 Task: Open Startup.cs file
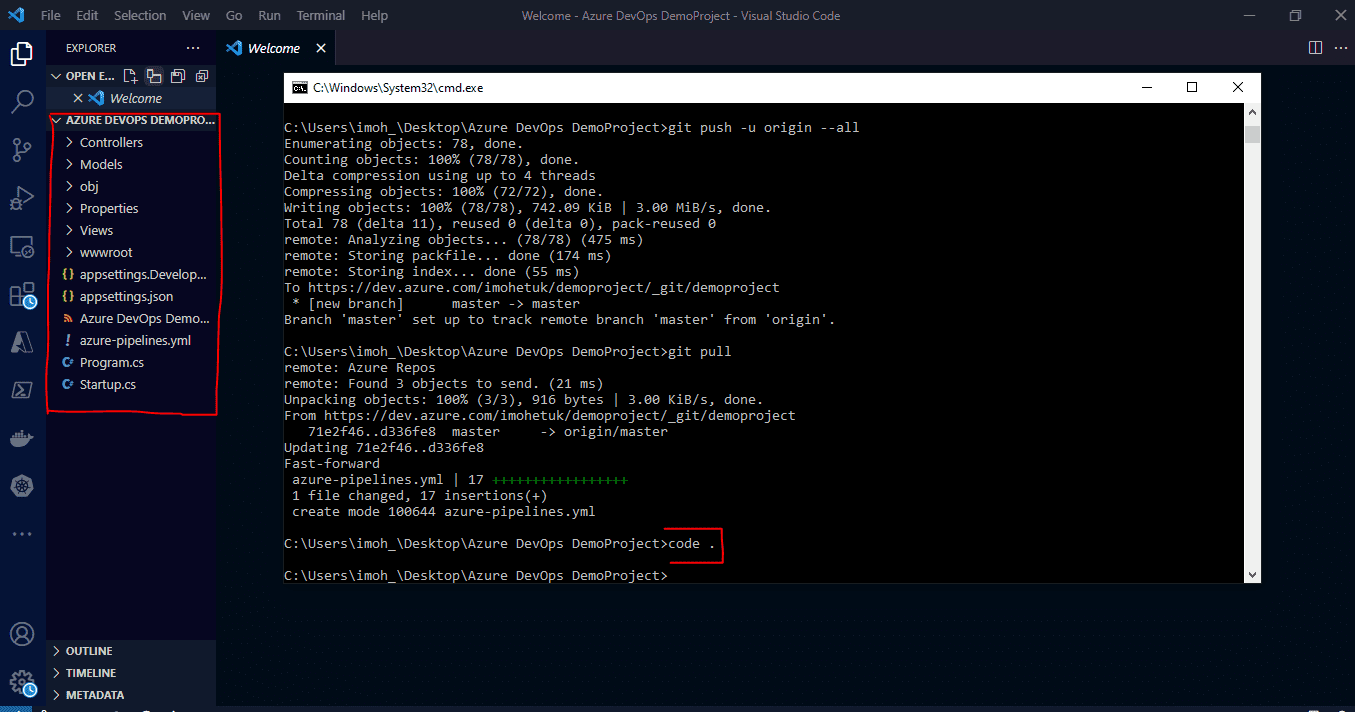coord(107,384)
